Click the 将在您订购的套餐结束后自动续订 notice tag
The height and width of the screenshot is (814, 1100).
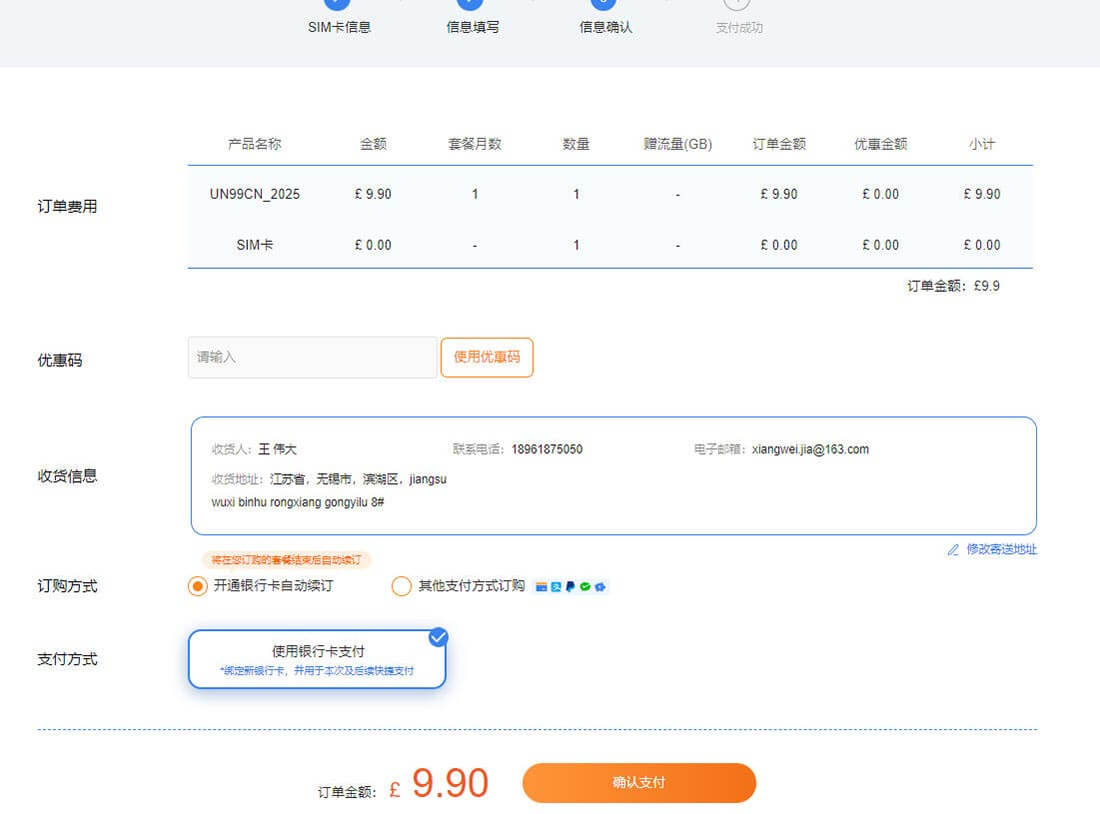[x=286, y=560]
